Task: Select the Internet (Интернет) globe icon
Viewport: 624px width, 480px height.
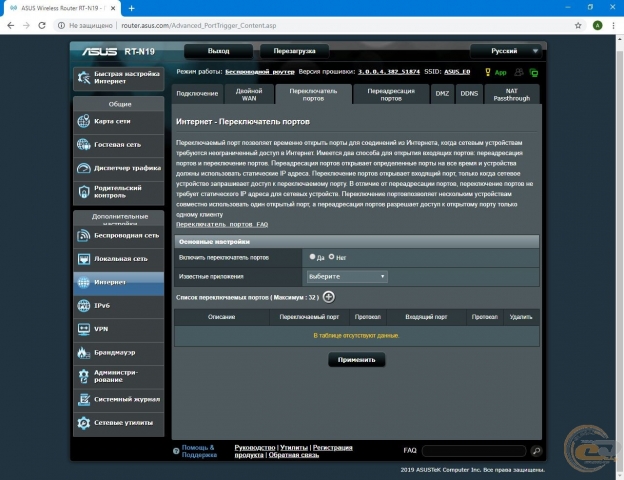Action: tap(84, 282)
